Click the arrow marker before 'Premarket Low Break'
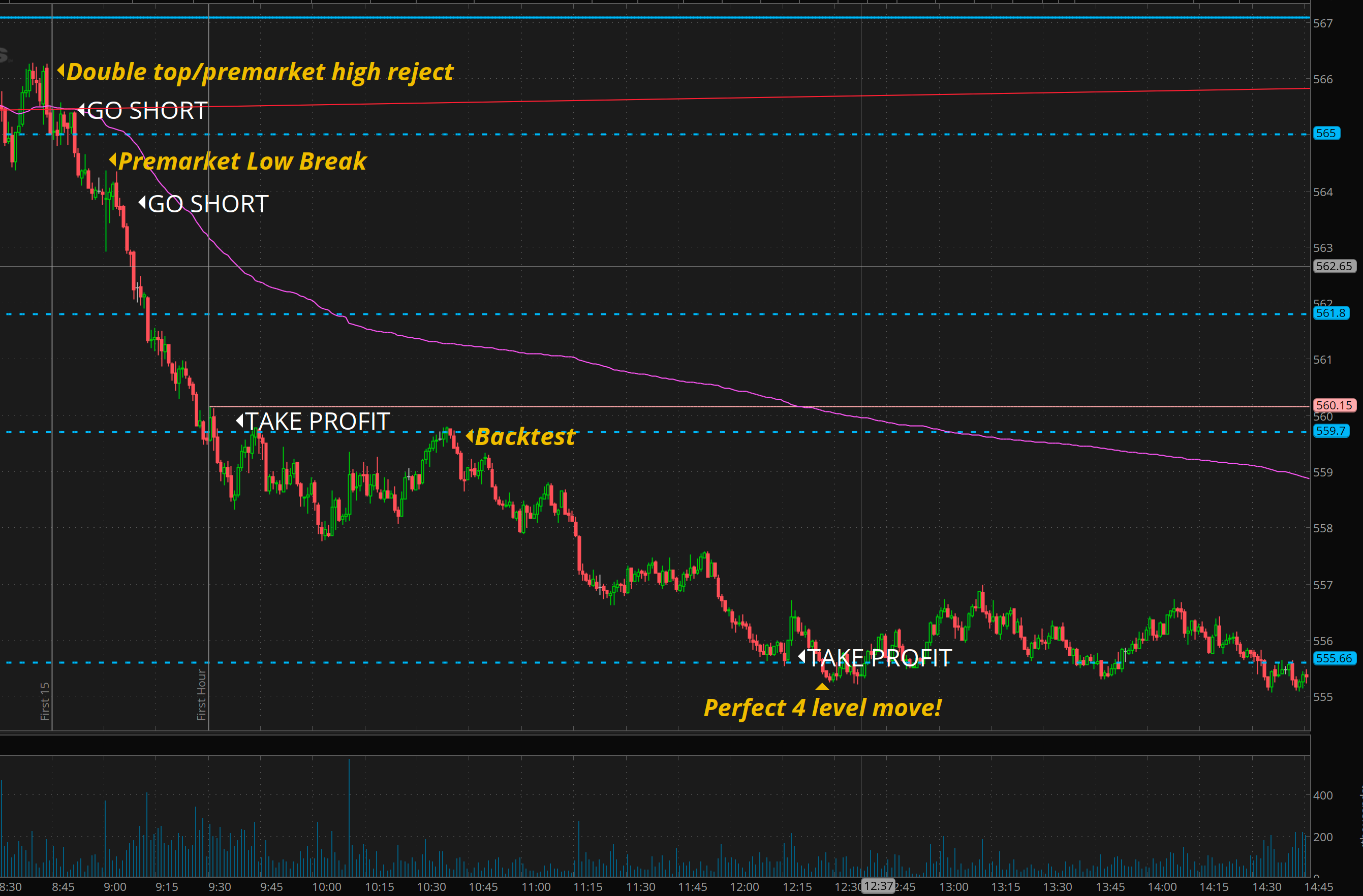This screenshot has height=896, width=1363. point(113,161)
